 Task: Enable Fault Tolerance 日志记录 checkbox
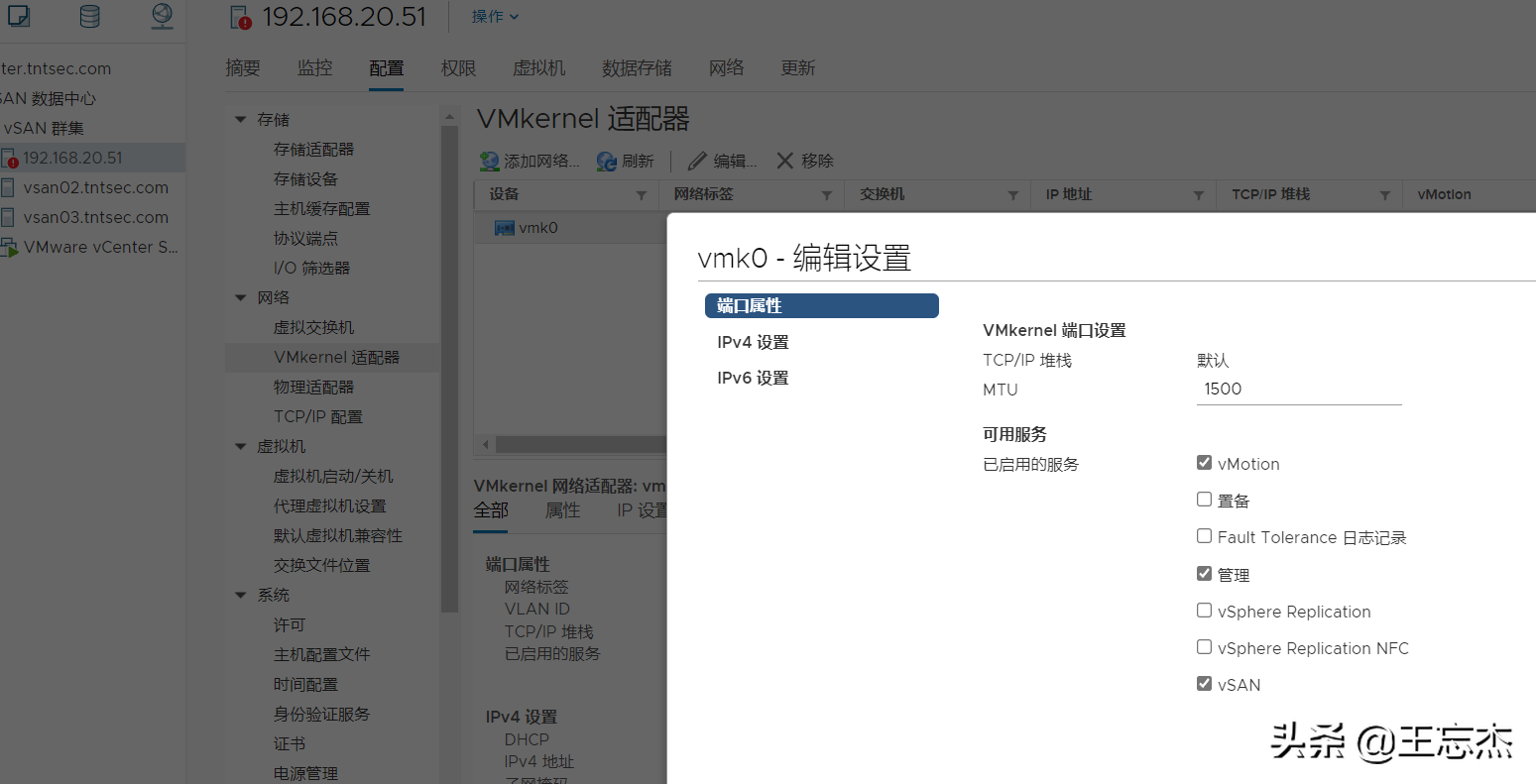[1204, 536]
